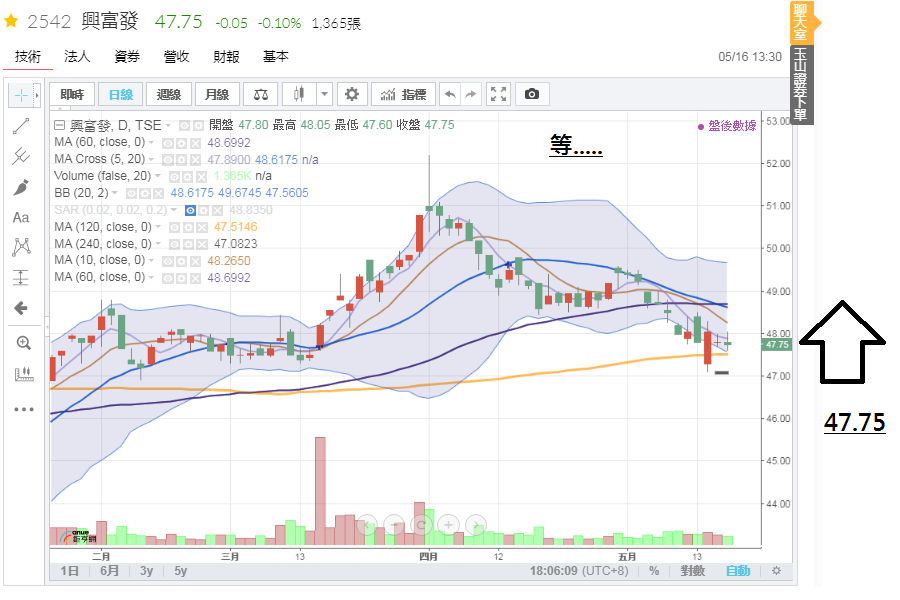900x600 pixels.
Task: Open the Volume (false, 20) dropdown arrow
Action: [158, 176]
